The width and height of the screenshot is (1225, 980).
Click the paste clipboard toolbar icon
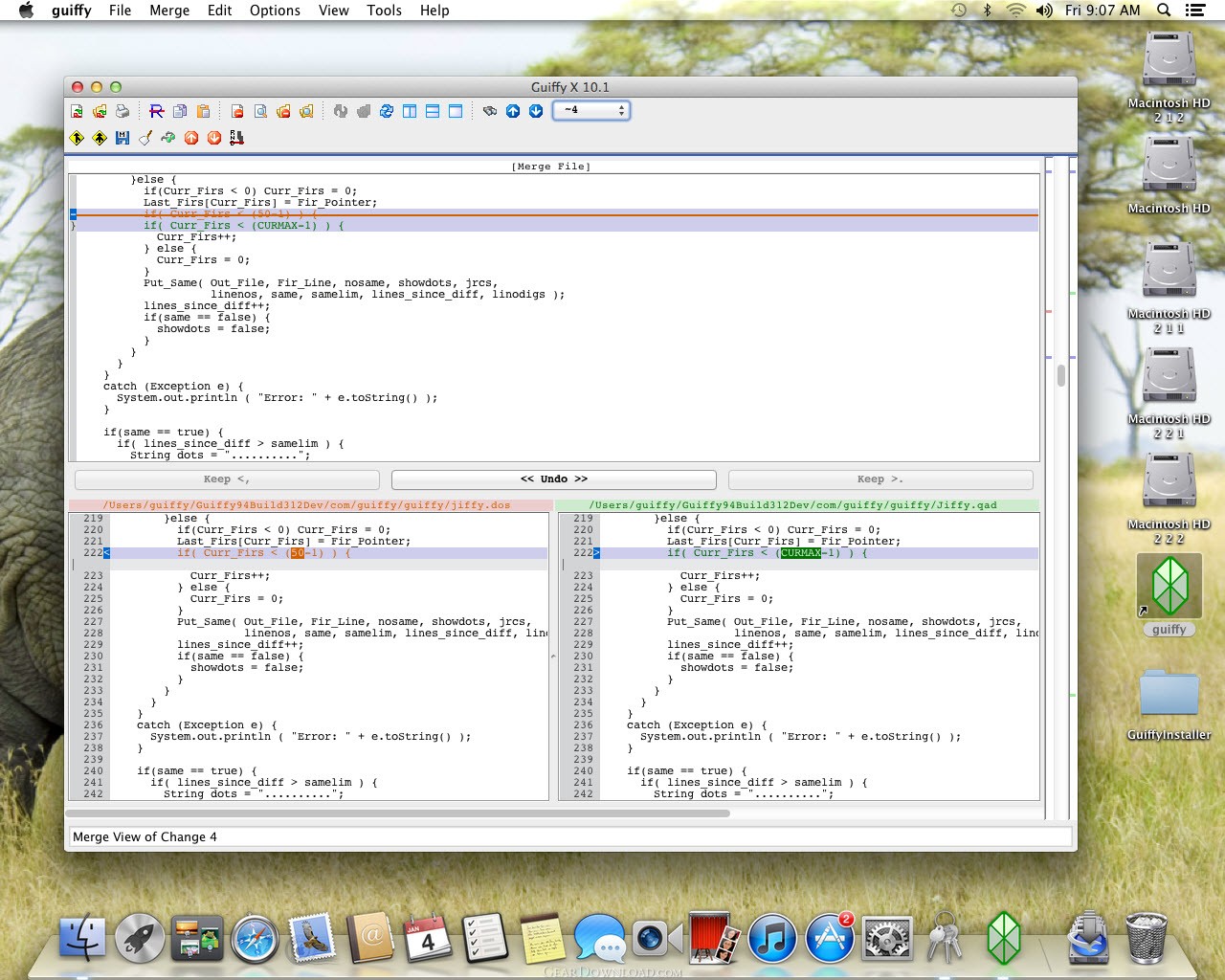coord(203,111)
